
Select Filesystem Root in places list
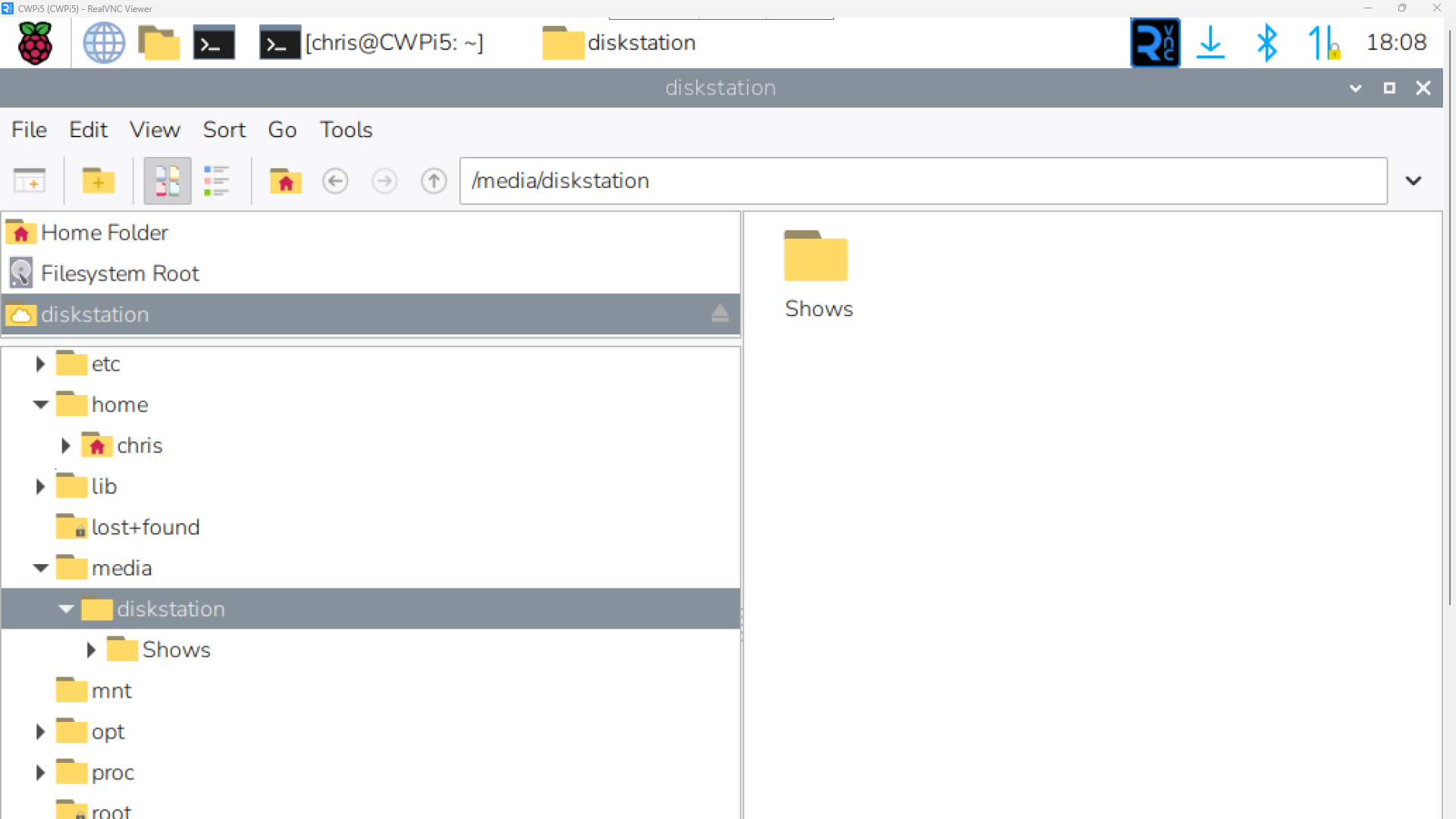pos(120,273)
